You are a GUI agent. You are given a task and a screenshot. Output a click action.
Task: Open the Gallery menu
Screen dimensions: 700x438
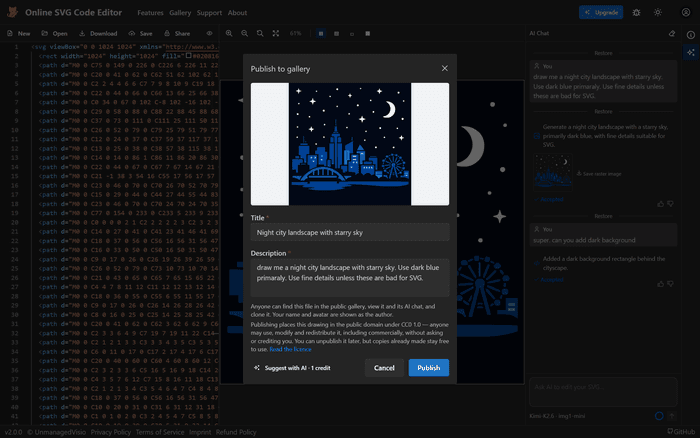(180, 13)
